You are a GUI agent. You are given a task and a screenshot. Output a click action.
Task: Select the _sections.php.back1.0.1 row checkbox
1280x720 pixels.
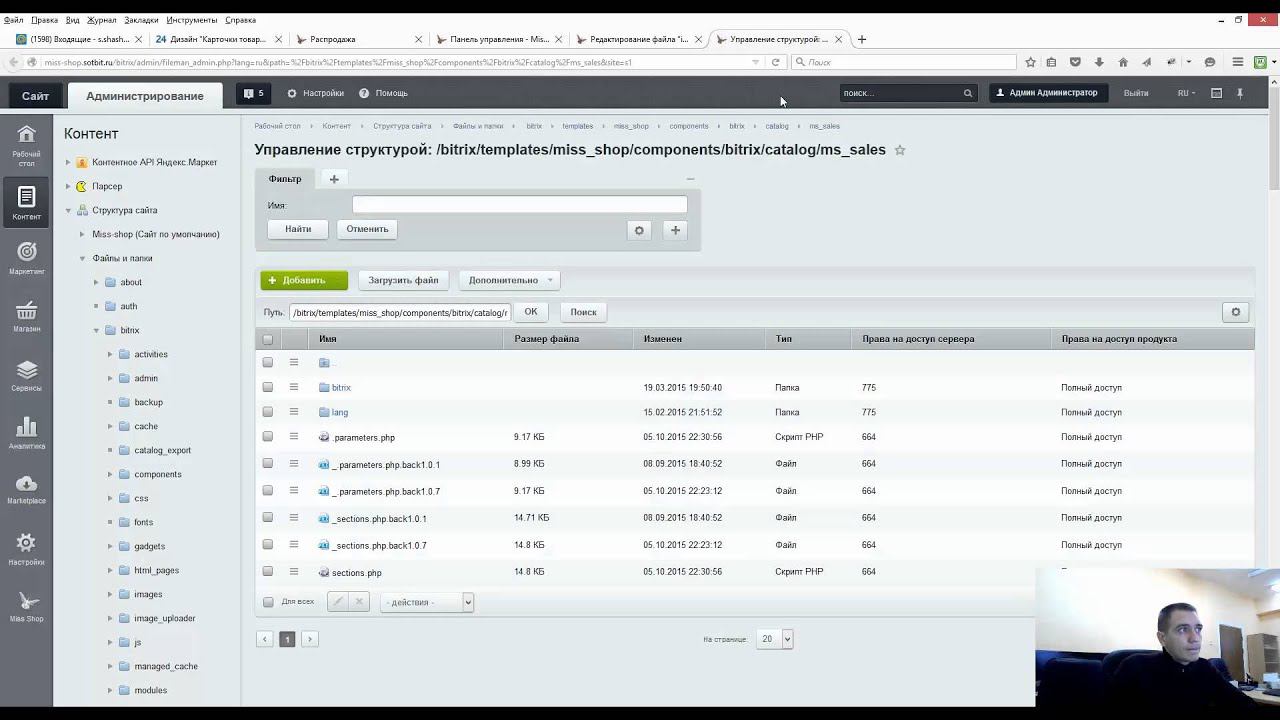pyautogui.click(x=267, y=518)
